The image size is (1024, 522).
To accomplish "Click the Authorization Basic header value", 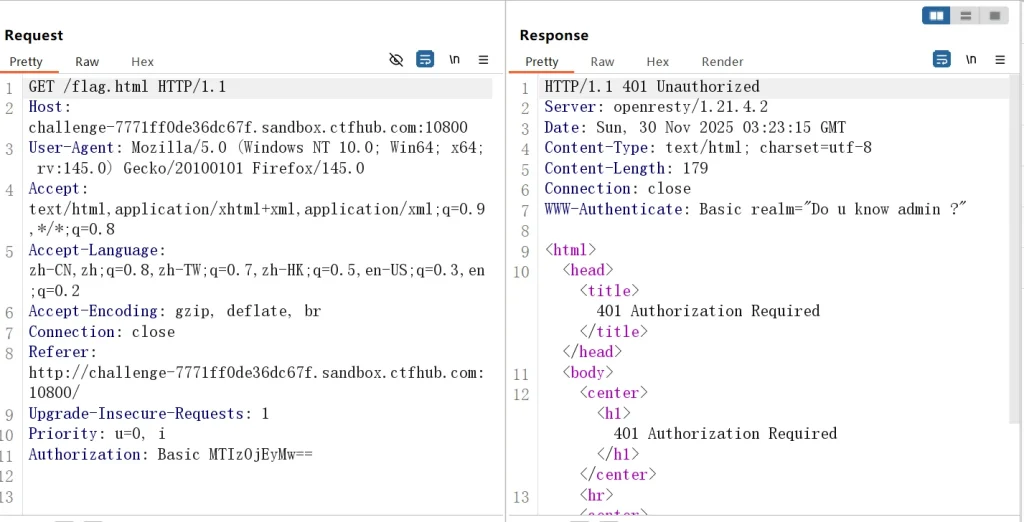I will click(x=235, y=454).
